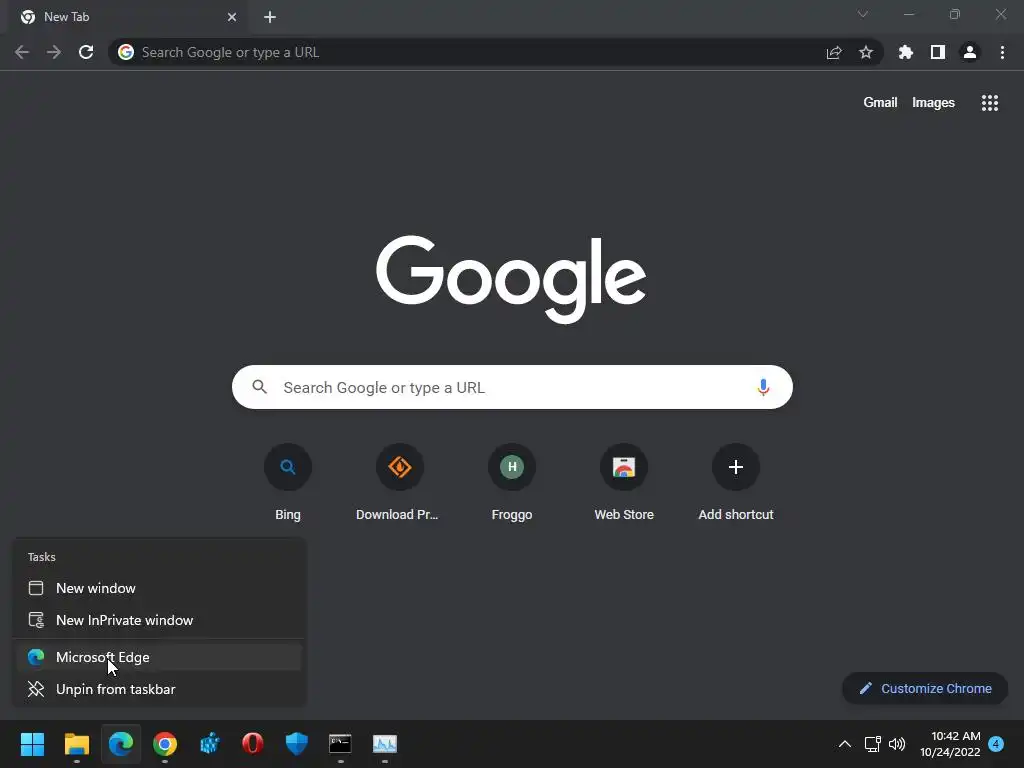Open the Download Pr... shortcut
The image size is (1024, 768).
click(x=400, y=483)
